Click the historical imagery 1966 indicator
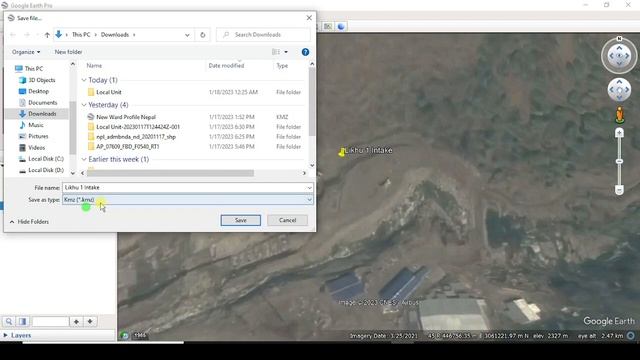Image resolution: width=640 pixels, height=360 pixels. tap(140, 335)
